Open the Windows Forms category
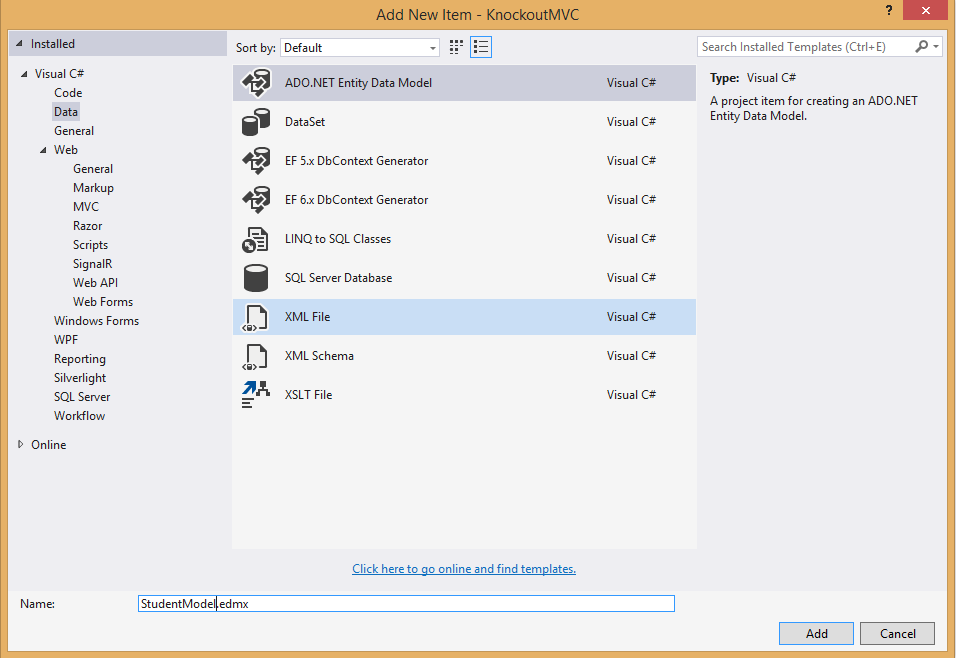 click(x=96, y=321)
